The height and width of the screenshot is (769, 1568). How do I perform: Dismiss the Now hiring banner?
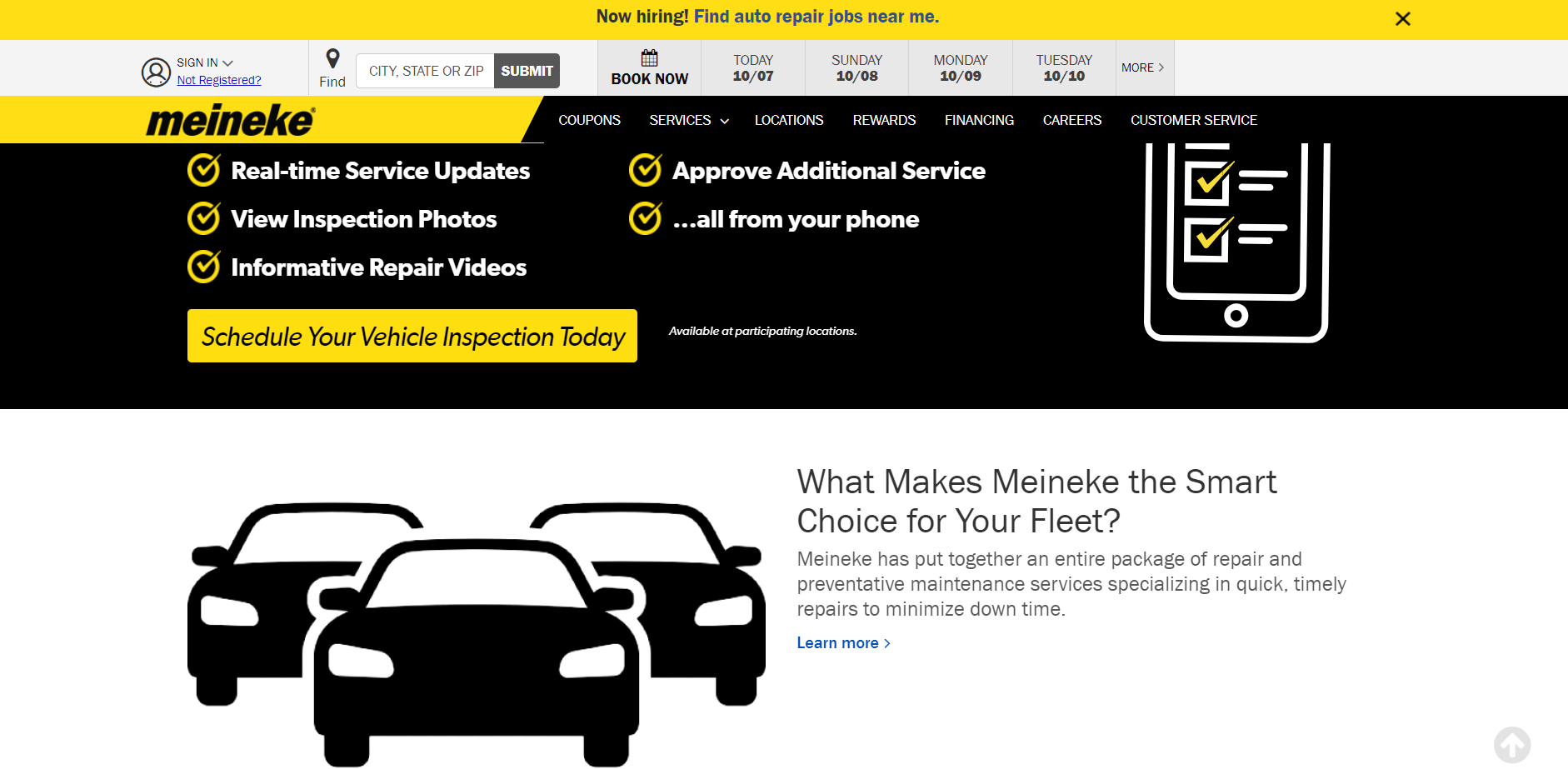pyautogui.click(x=1402, y=18)
